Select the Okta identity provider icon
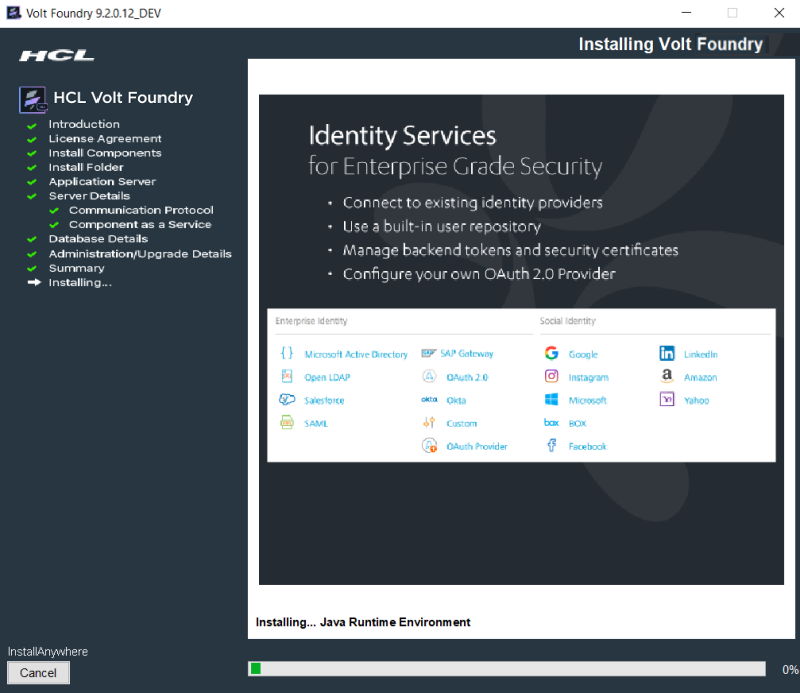Screen dimensions: 800x693 coord(430,400)
